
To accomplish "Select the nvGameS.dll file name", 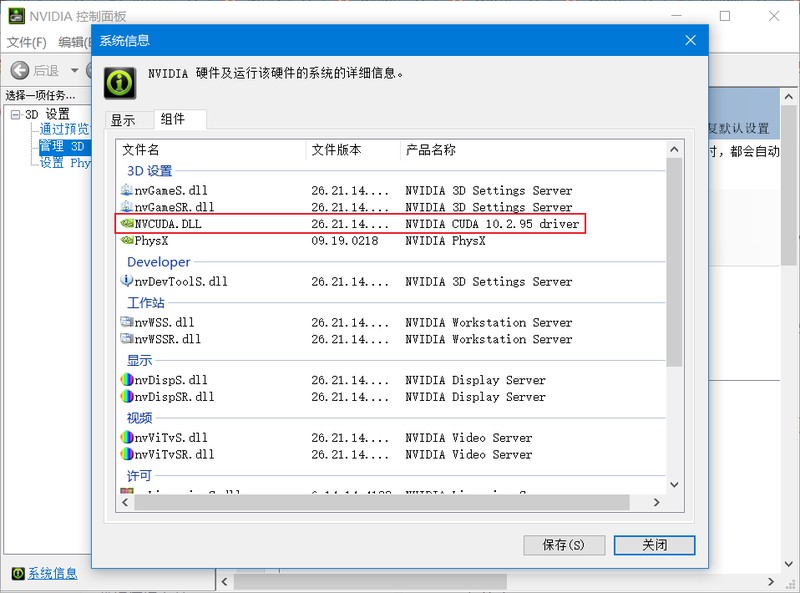I will pyautogui.click(x=171, y=190).
